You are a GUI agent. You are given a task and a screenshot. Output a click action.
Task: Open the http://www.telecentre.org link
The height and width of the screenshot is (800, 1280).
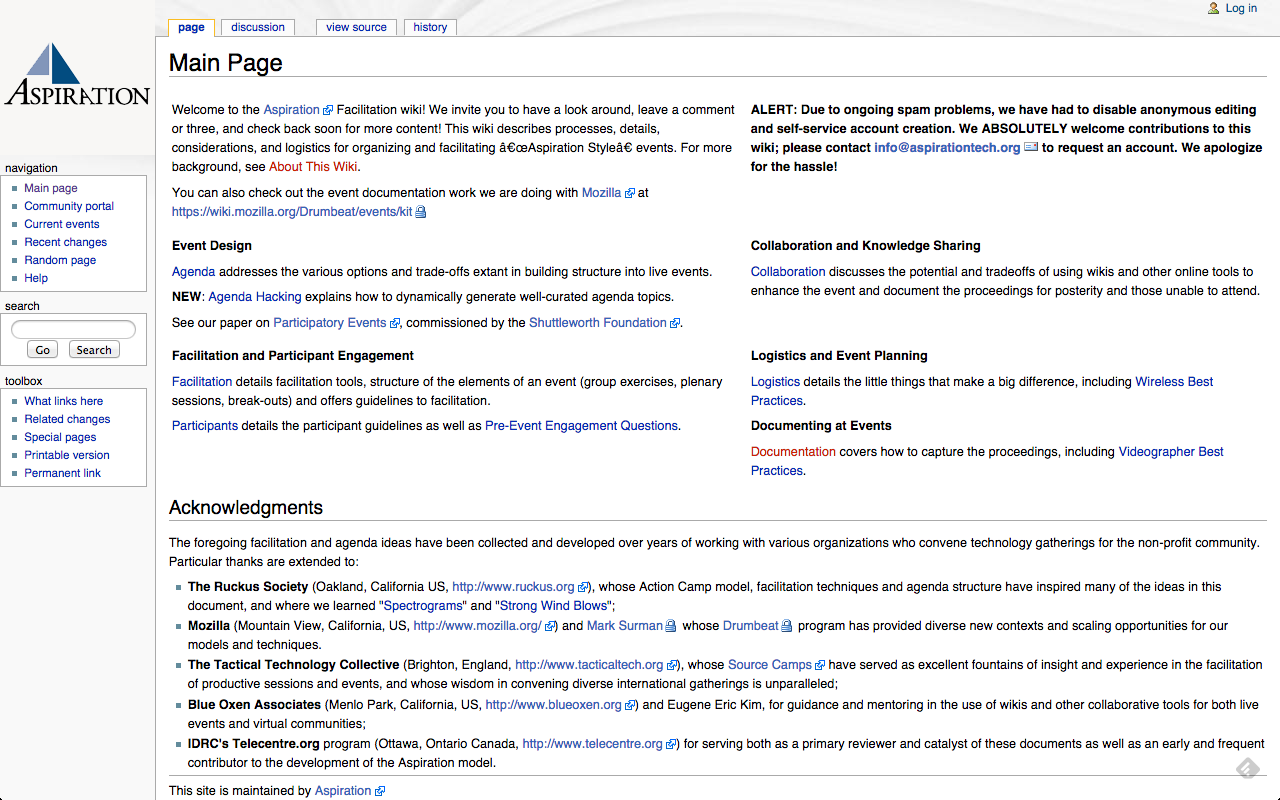(593, 744)
